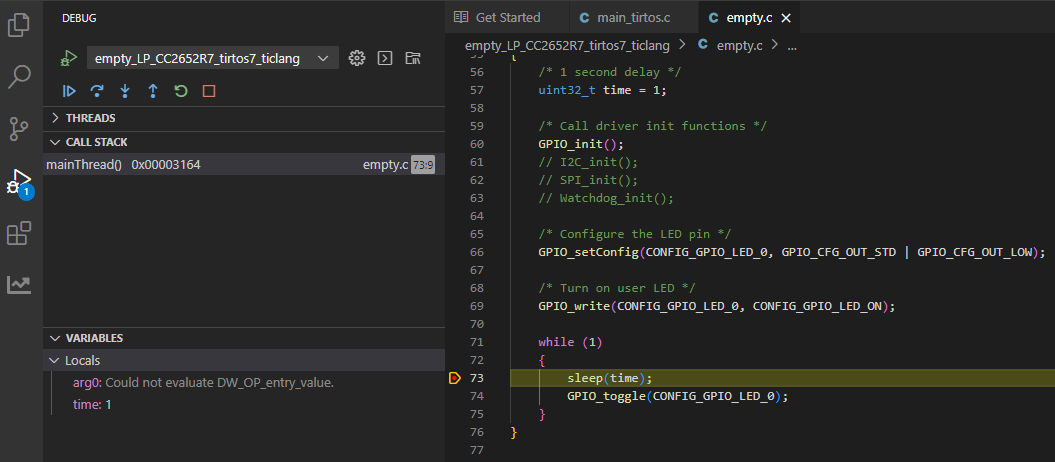Stop the debug session

(209, 91)
